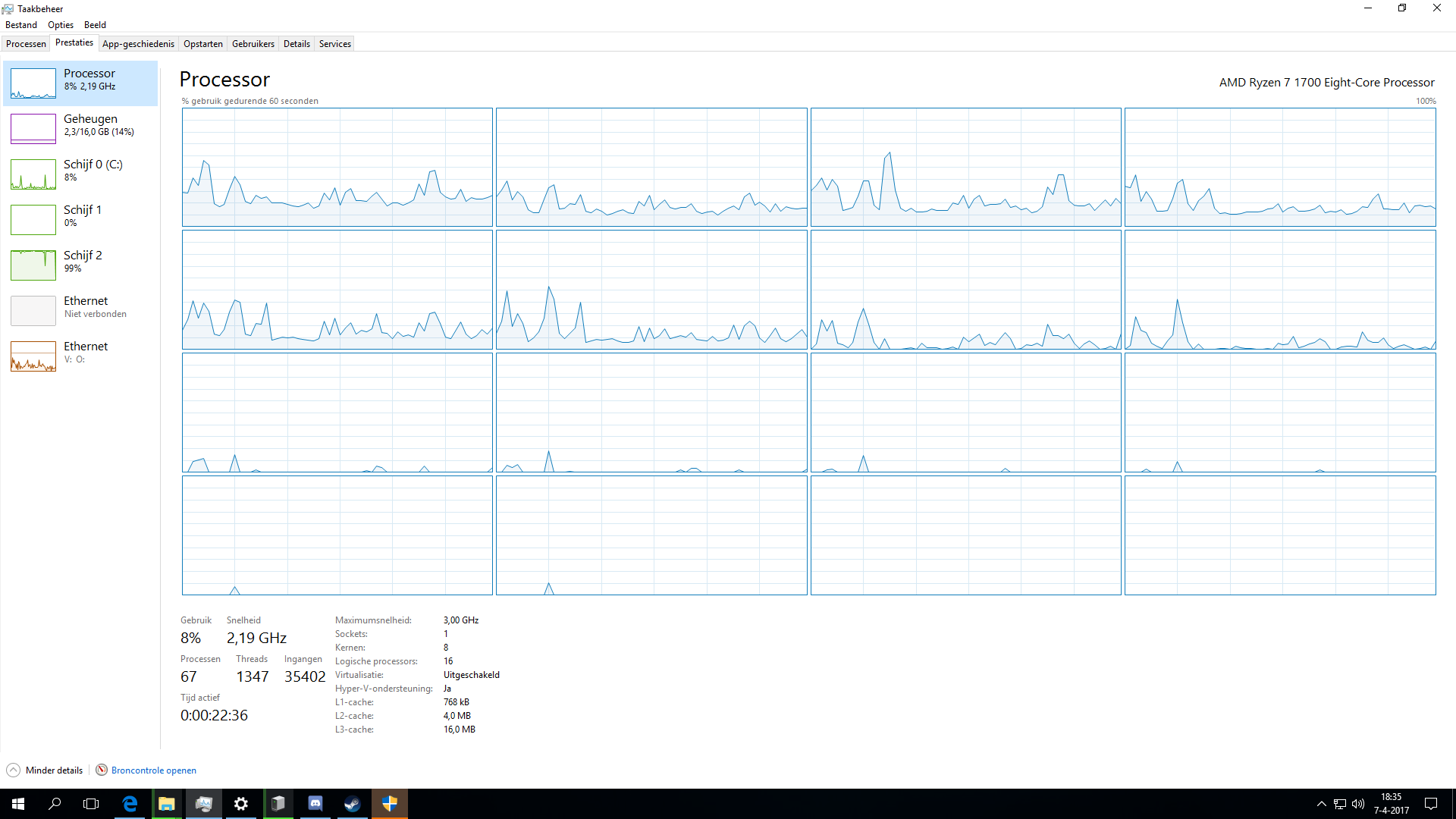Open the Opstarten tab
This screenshot has height=819, width=1456.
pos(203,44)
